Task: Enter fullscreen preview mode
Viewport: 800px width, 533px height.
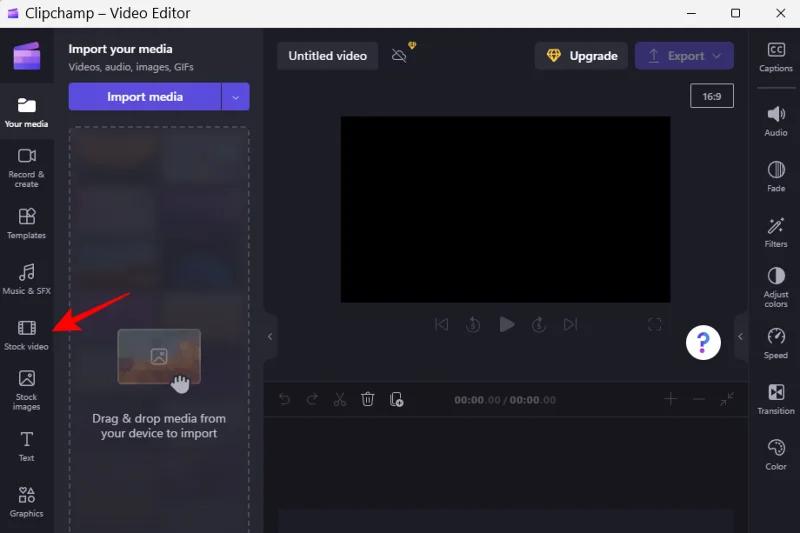Action: 655,324
